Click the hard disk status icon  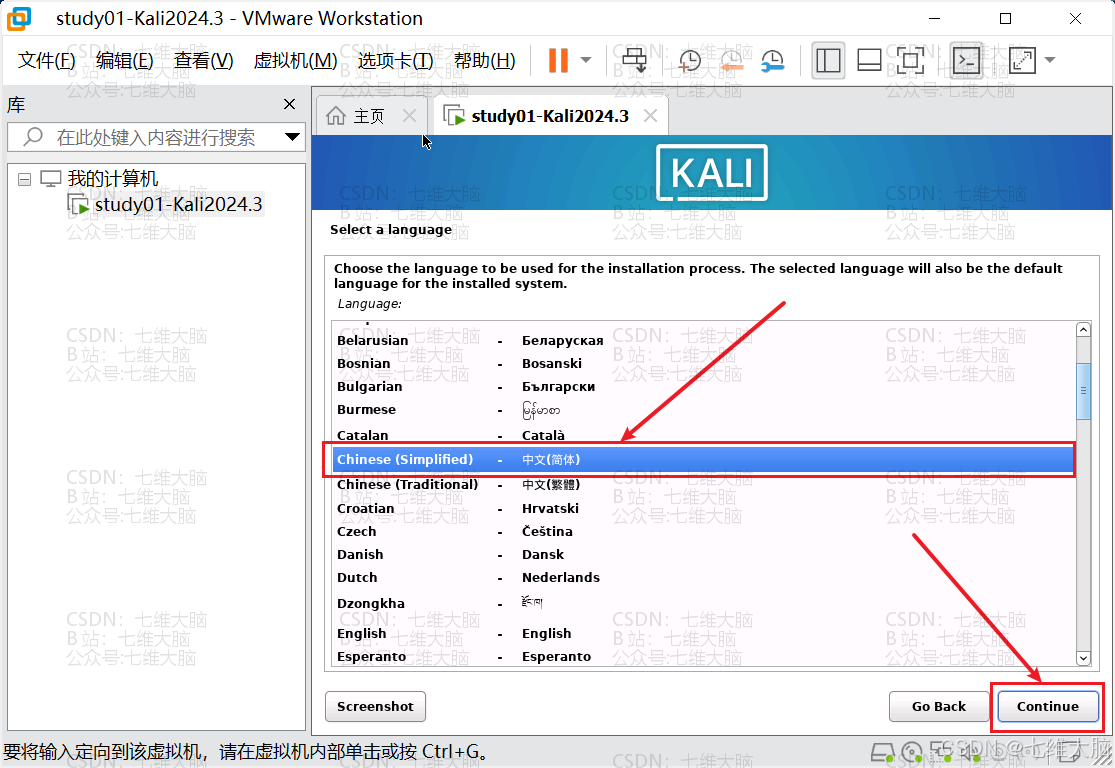882,752
